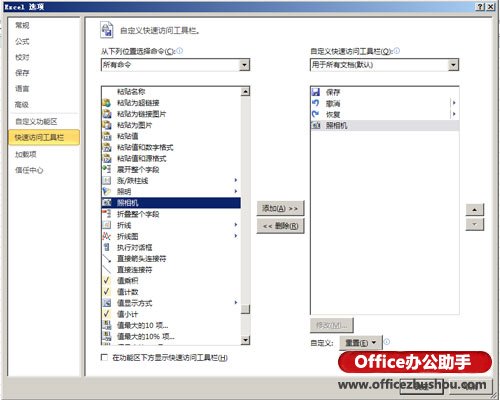The width and height of the screenshot is (500, 400).
Task: Select the 折线图 command icon
Action: [x=106, y=236]
